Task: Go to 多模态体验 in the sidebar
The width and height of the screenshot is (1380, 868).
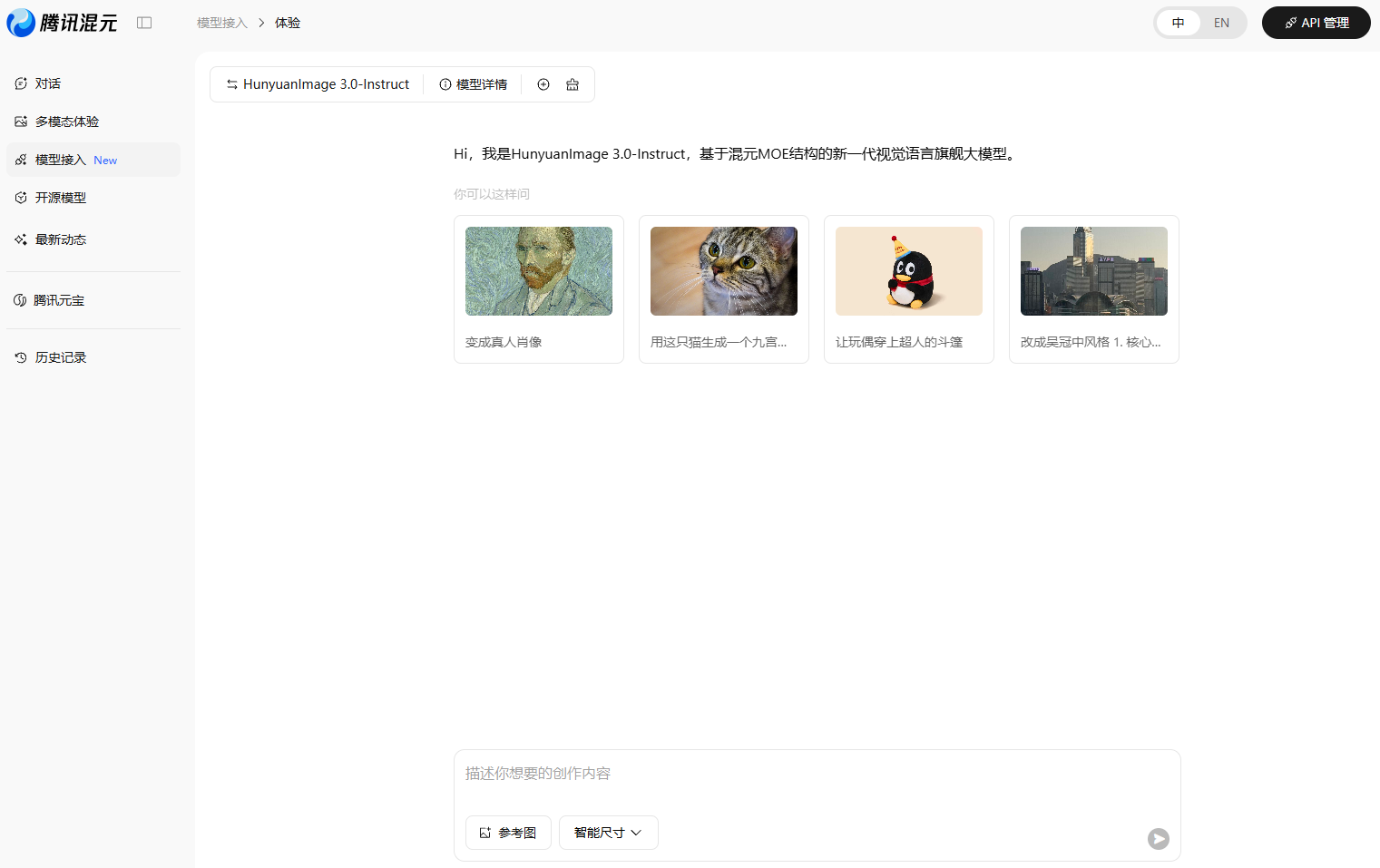Action: pos(66,122)
